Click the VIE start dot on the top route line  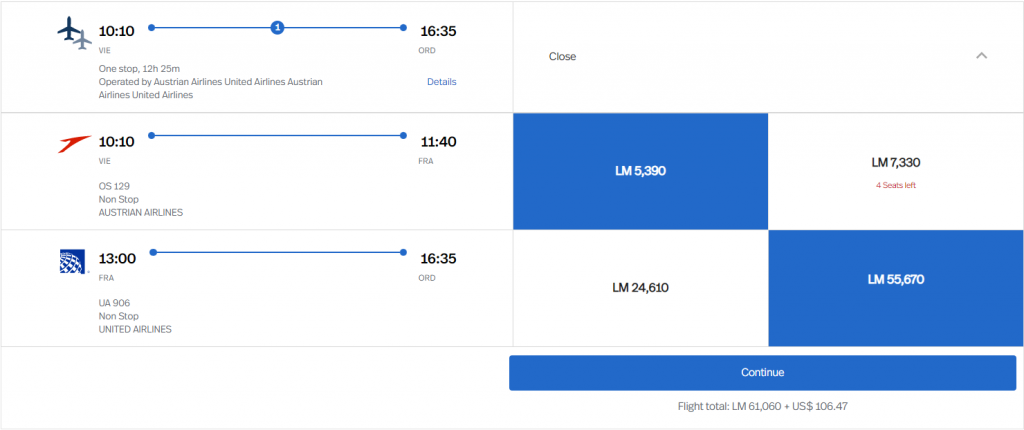[x=151, y=27]
